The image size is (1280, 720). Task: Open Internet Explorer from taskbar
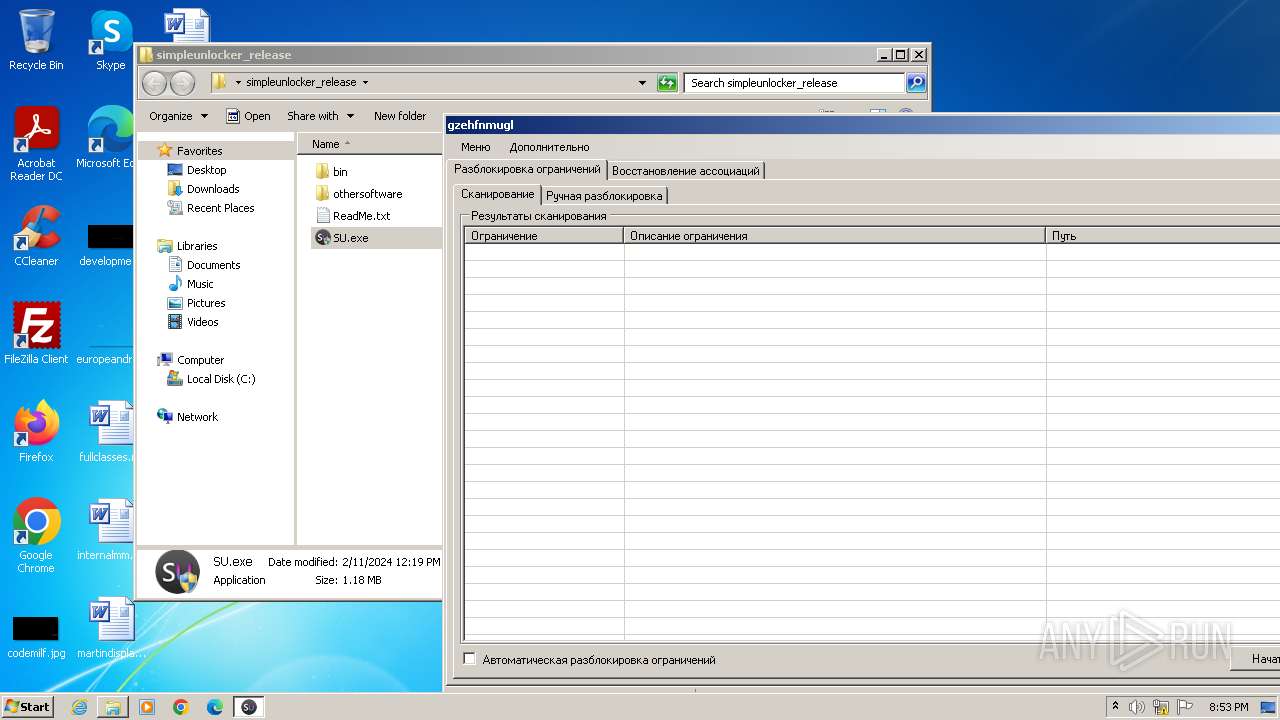[79, 707]
